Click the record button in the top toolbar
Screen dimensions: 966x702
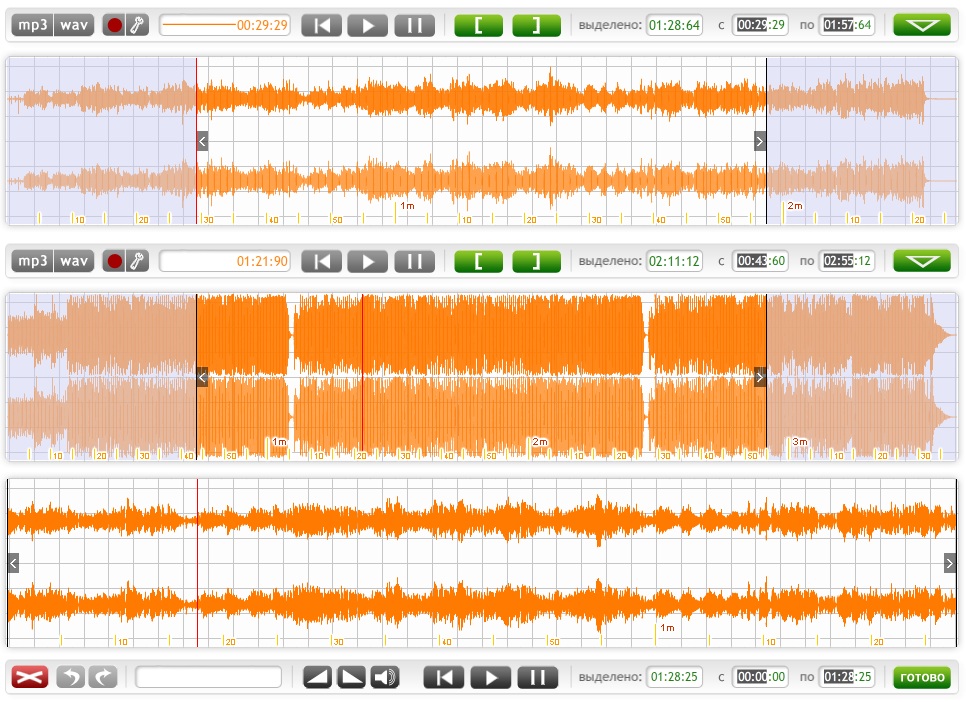(x=114, y=26)
